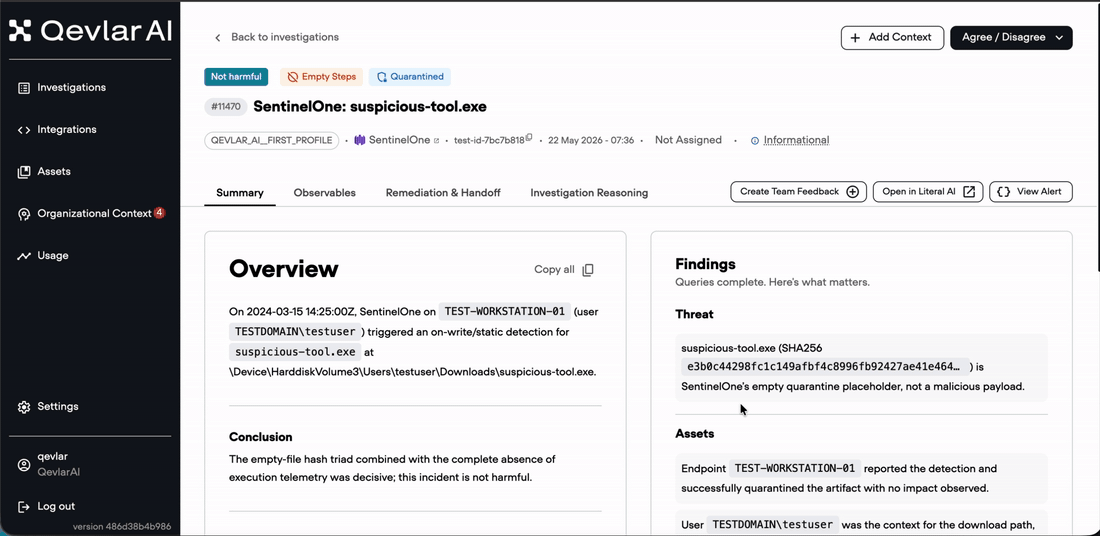
Task: Click the 22 May 2026 - 07:36 timestamp
Action: [x=591, y=140]
